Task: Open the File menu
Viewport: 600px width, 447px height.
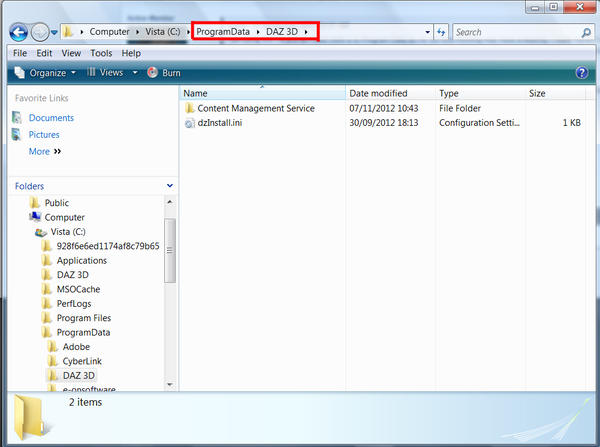Action: (20, 53)
